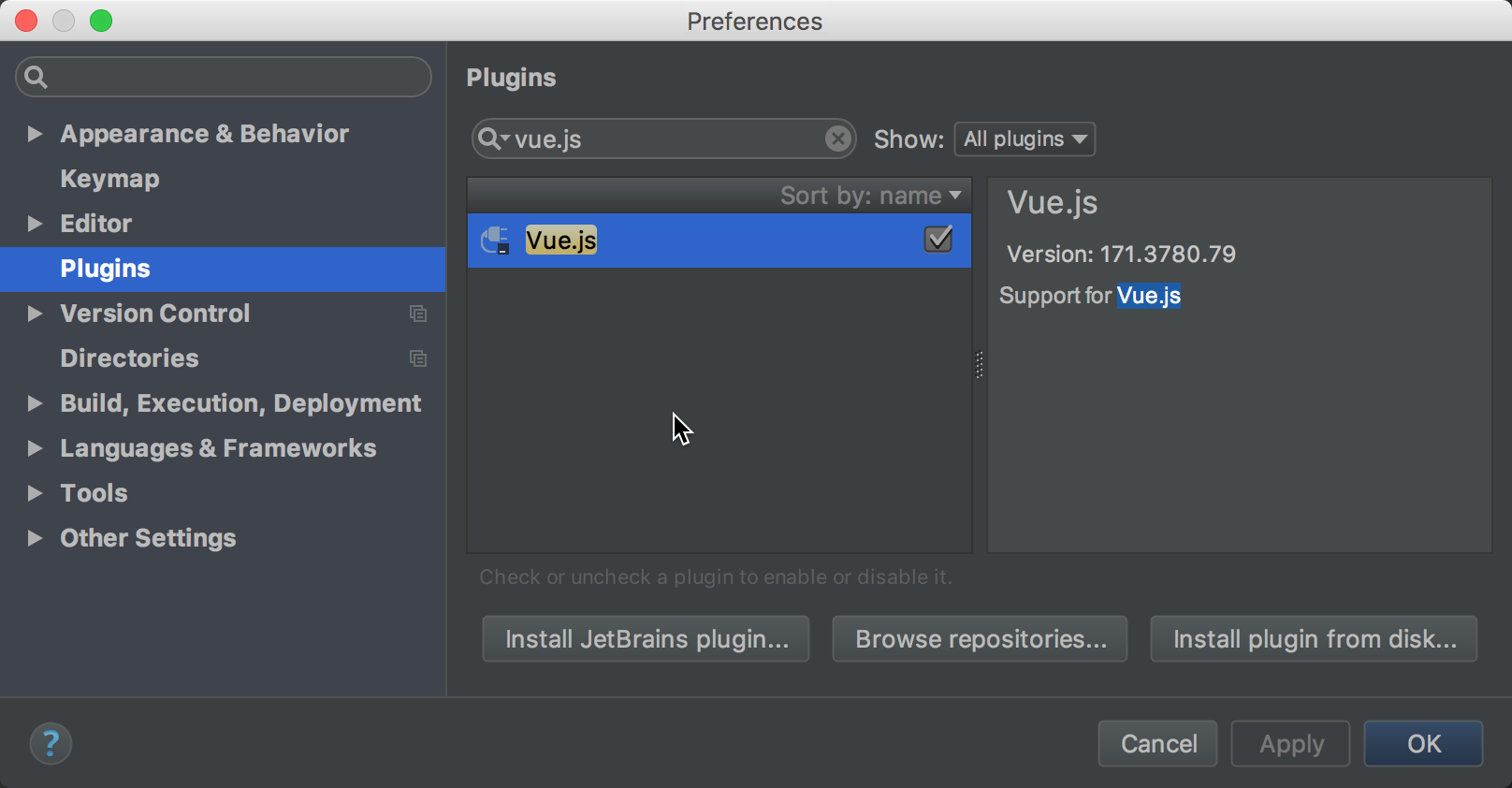This screenshot has height=788, width=1512.
Task: Click inside the settings search field
Action: tap(234, 77)
